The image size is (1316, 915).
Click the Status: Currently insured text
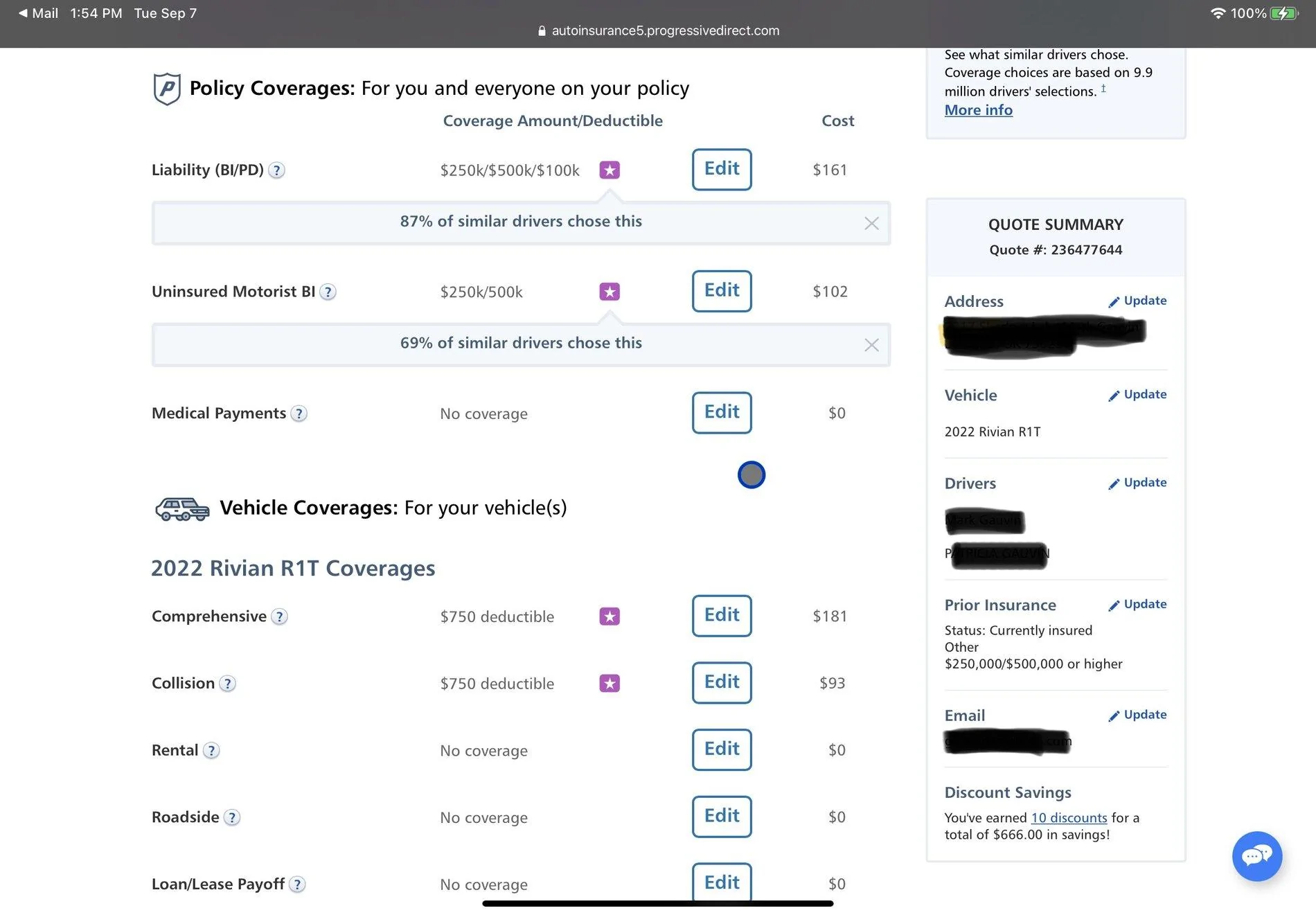click(x=1018, y=630)
